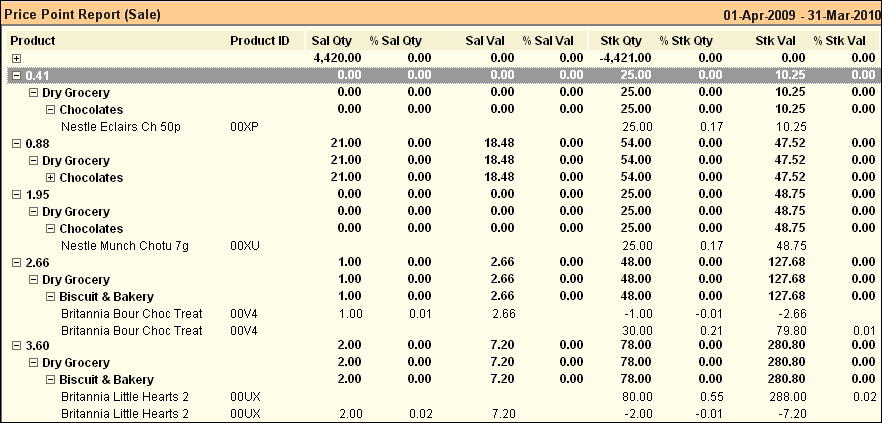This screenshot has width=882, height=423.
Task: Click the date range 01-Apr-2009 - 31-Mar-2010
Action: click(802, 16)
